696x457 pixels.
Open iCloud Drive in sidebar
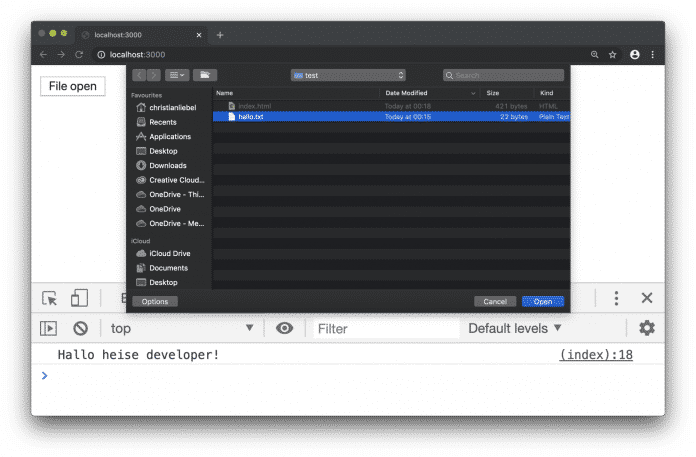163,253
